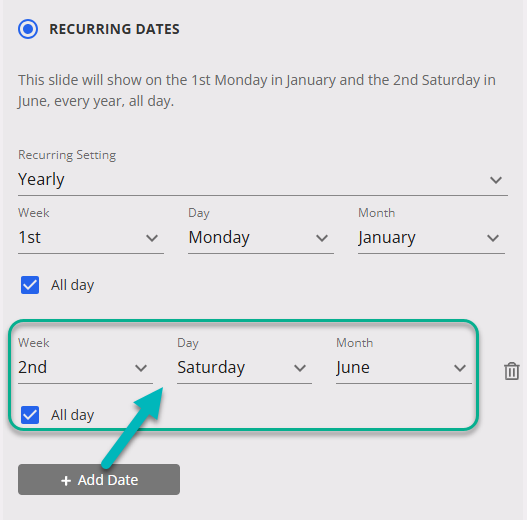This screenshot has height=520, width=527.
Task: Click the chevron arrow next to June
Action: (x=460, y=368)
